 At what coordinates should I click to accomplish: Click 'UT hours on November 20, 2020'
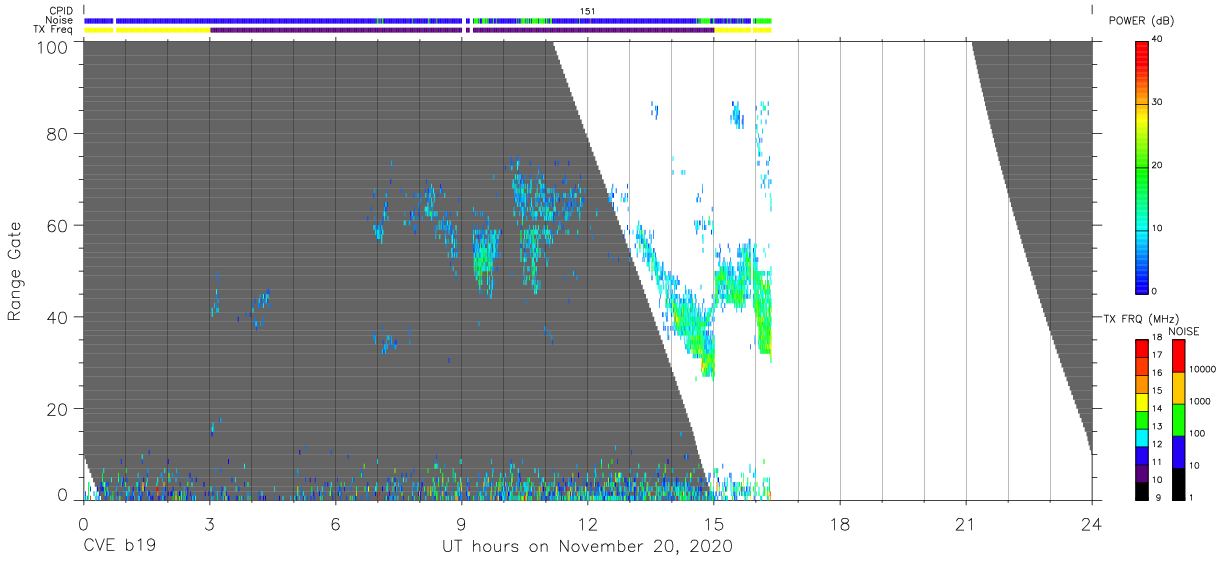587,547
